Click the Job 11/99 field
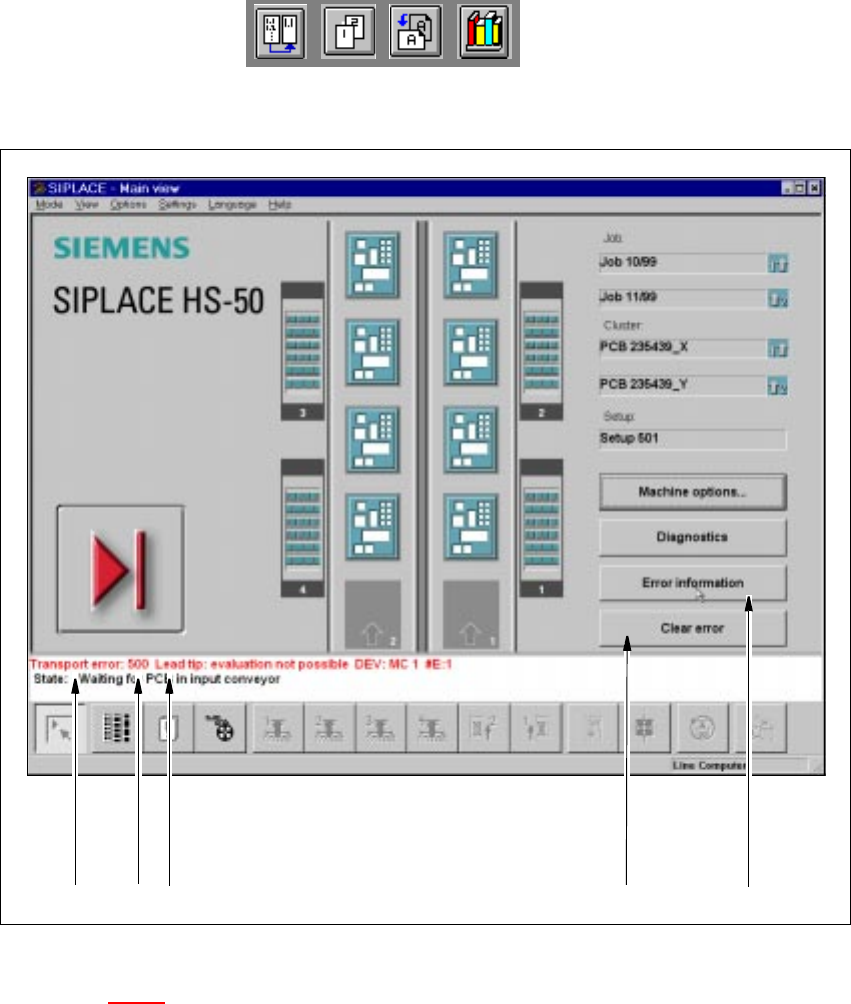The width and height of the screenshot is (851, 1004). pyautogui.click(x=682, y=297)
